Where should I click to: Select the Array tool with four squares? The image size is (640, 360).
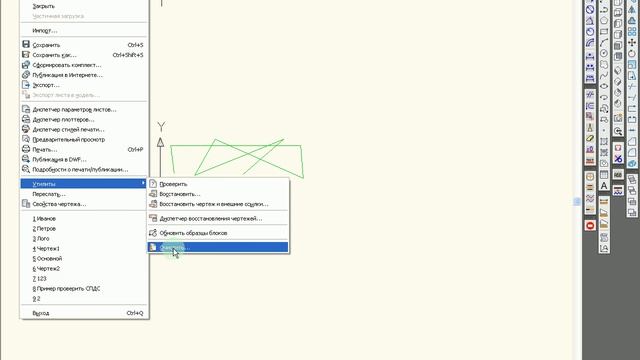[x=632, y=31]
